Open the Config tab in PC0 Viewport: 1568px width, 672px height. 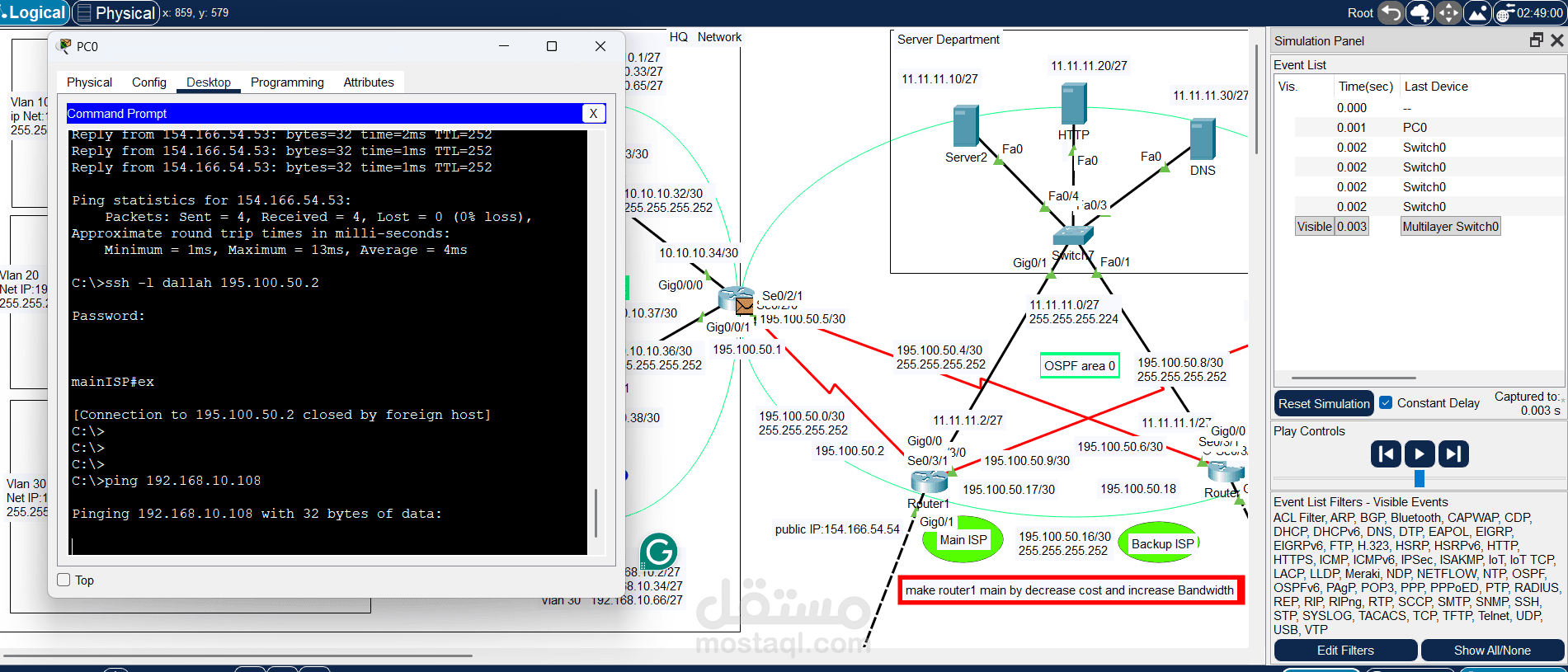point(149,82)
